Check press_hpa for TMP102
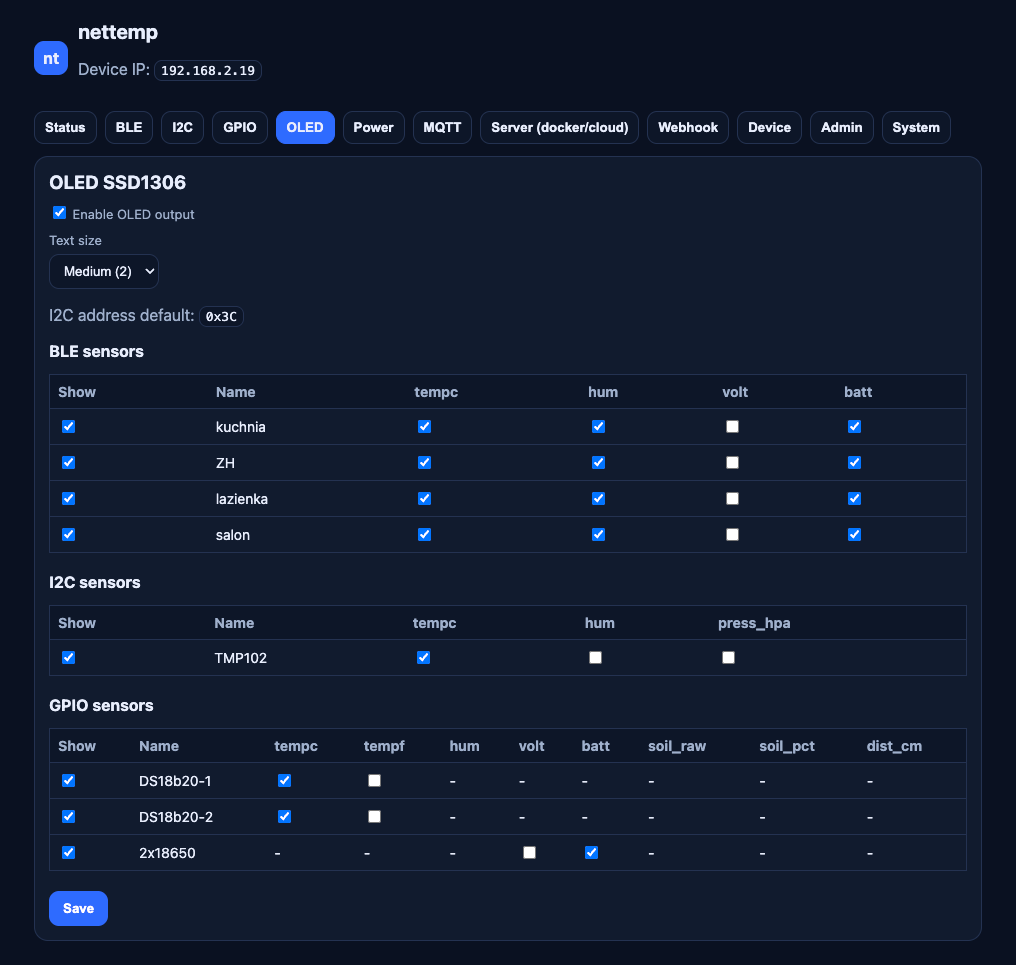 pyautogui.click(x=728, y=657)
